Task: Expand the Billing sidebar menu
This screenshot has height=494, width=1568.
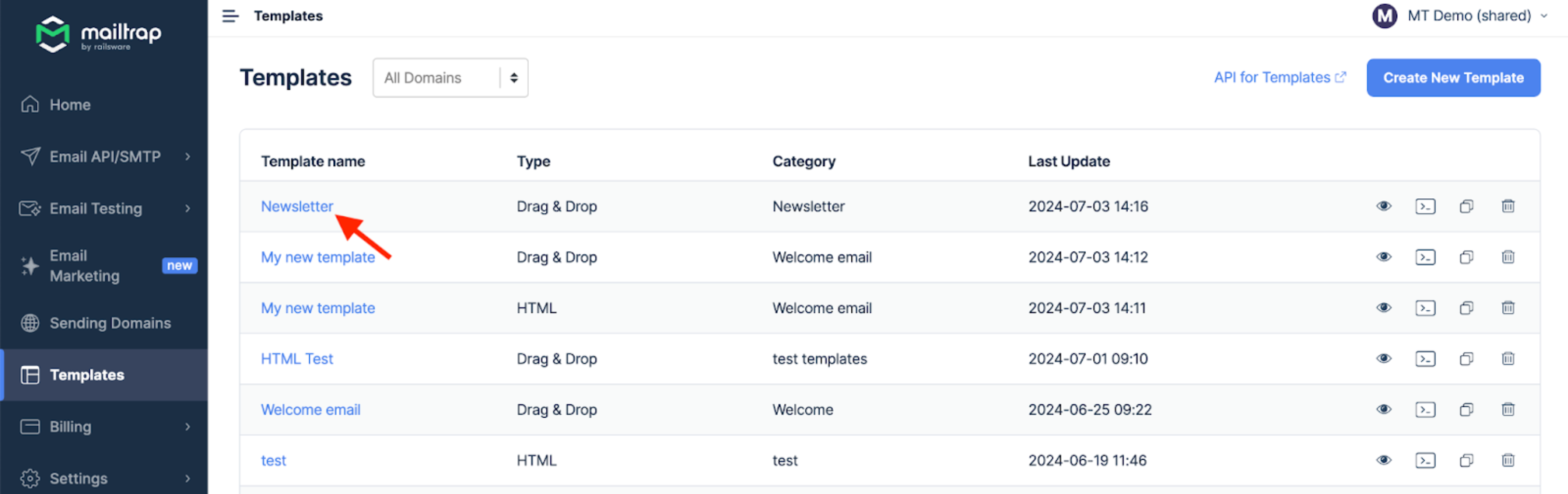Action: [105, 427]
